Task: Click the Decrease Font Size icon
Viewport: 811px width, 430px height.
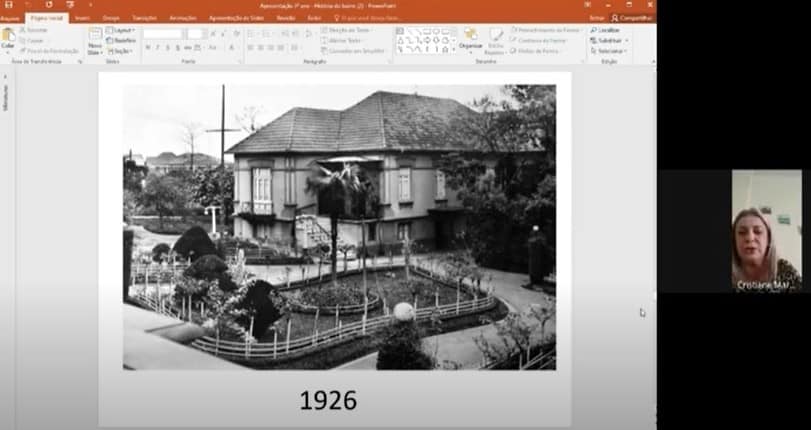Action: tap(223, 34)
